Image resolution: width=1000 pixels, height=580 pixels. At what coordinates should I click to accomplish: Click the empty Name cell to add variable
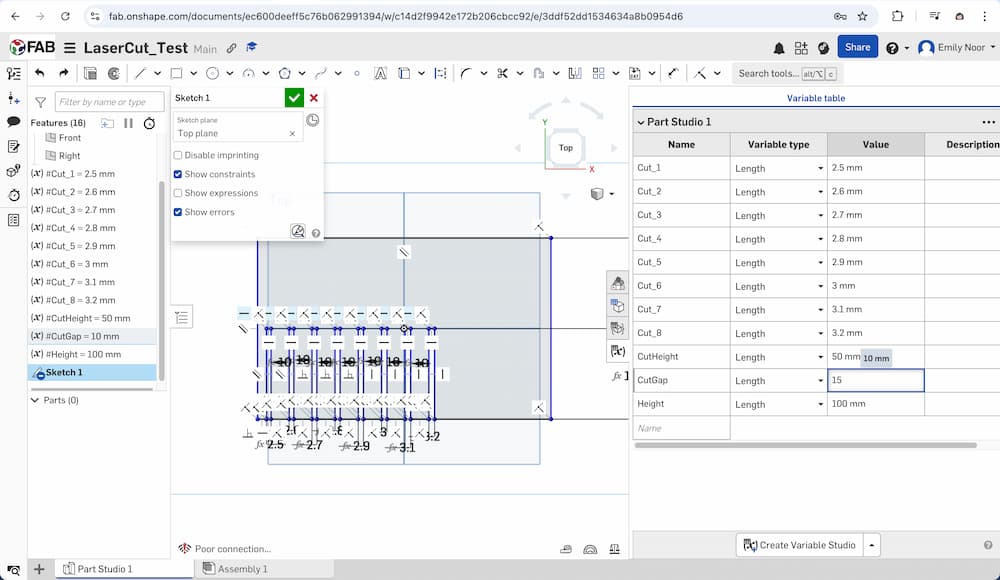pos(681,428)
